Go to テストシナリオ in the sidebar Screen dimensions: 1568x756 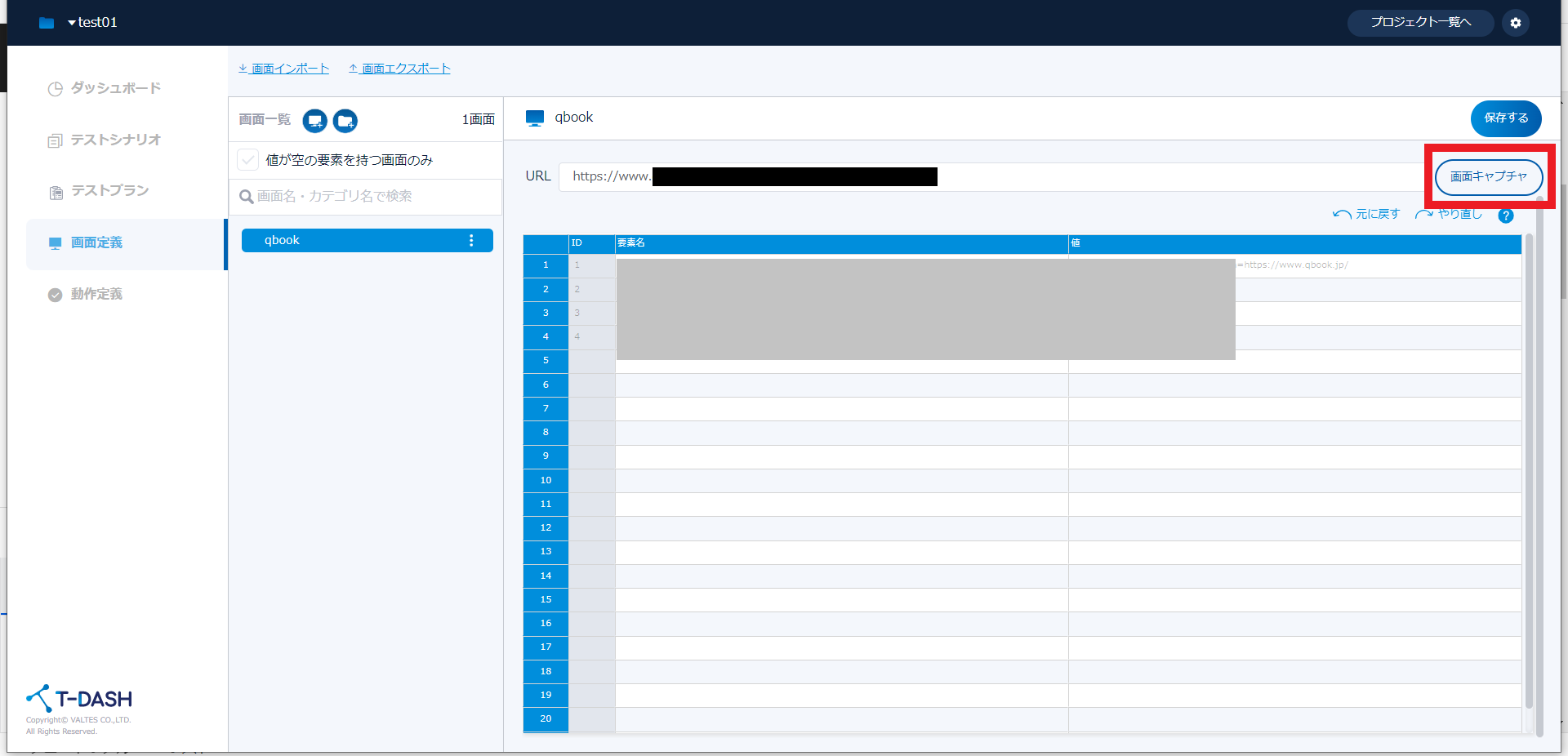click(115, 140)
